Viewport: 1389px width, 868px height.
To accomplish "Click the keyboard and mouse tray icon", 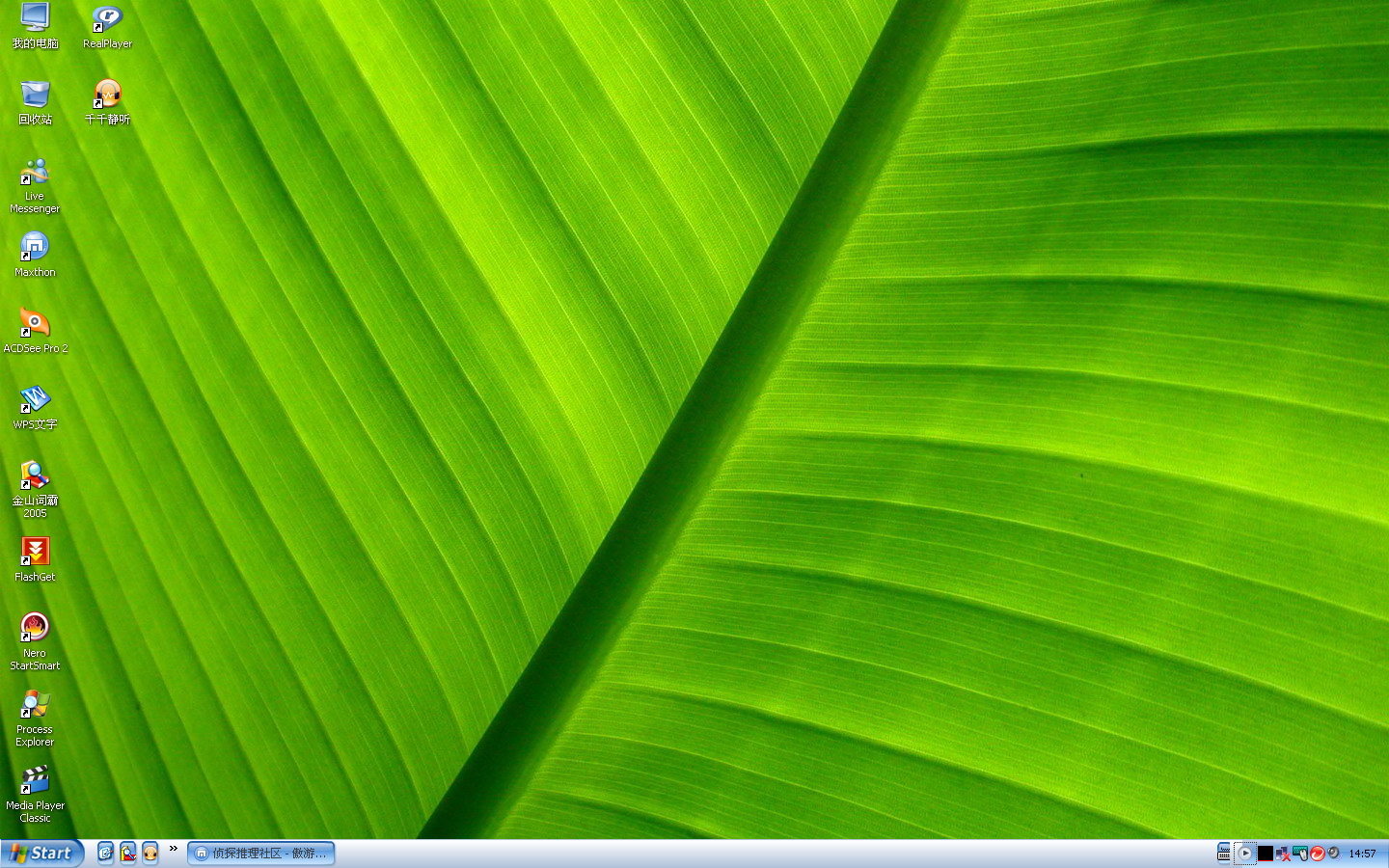I will click(x=1300, y=854).
